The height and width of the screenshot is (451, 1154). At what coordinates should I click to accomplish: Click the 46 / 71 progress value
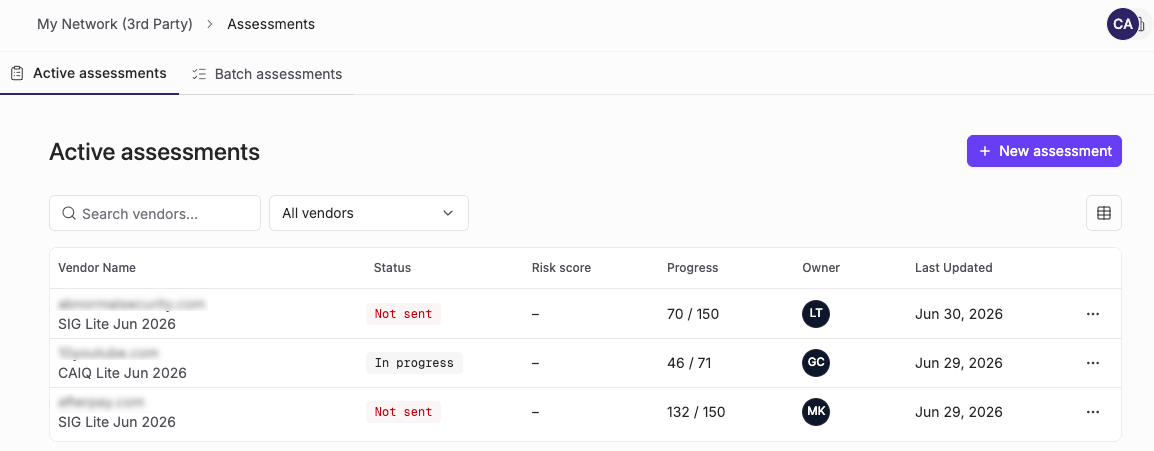tap(689, 363)
